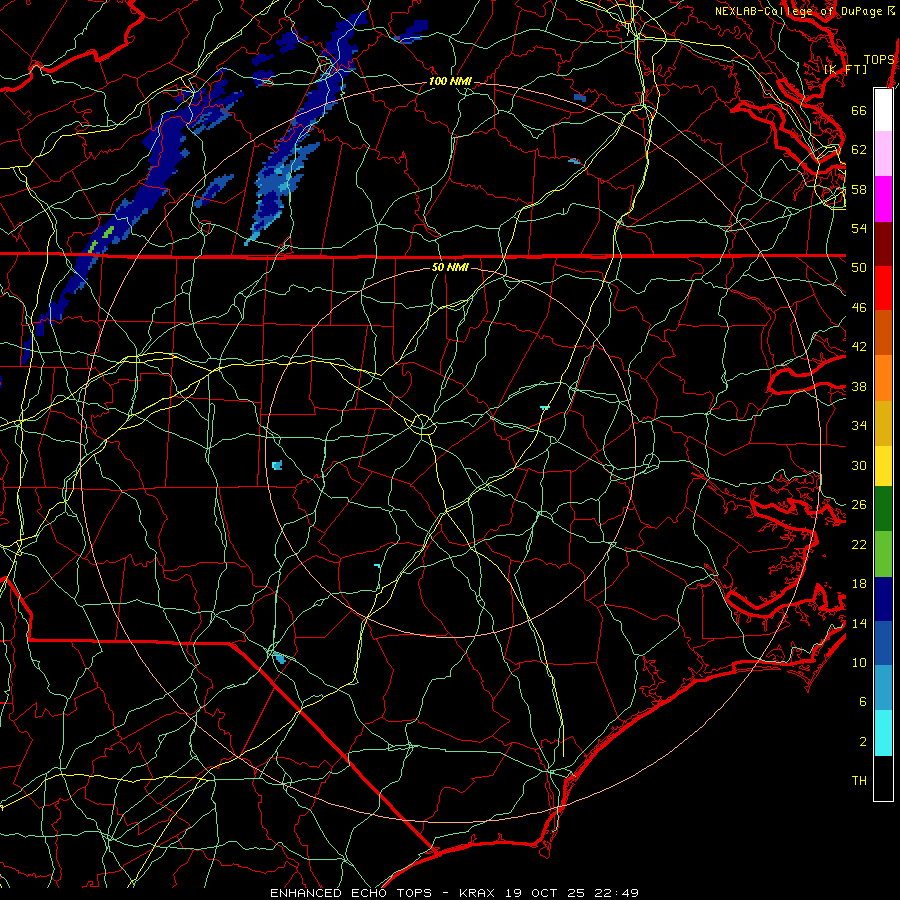900x900 pixels.
Task: Click the legend value "26"
Action: (x=859, y=505)
